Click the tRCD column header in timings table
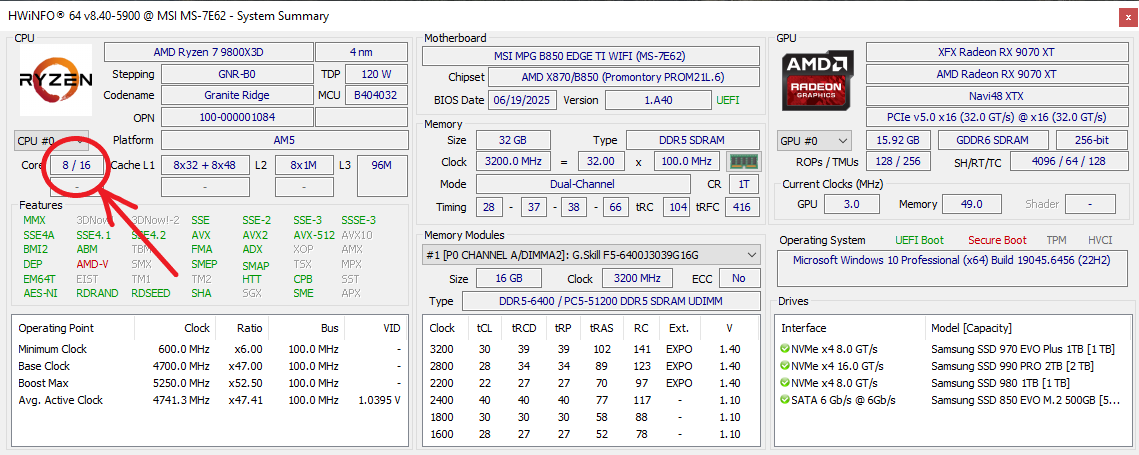Viewport: 1139px width, 455px height. coord(524,328)
